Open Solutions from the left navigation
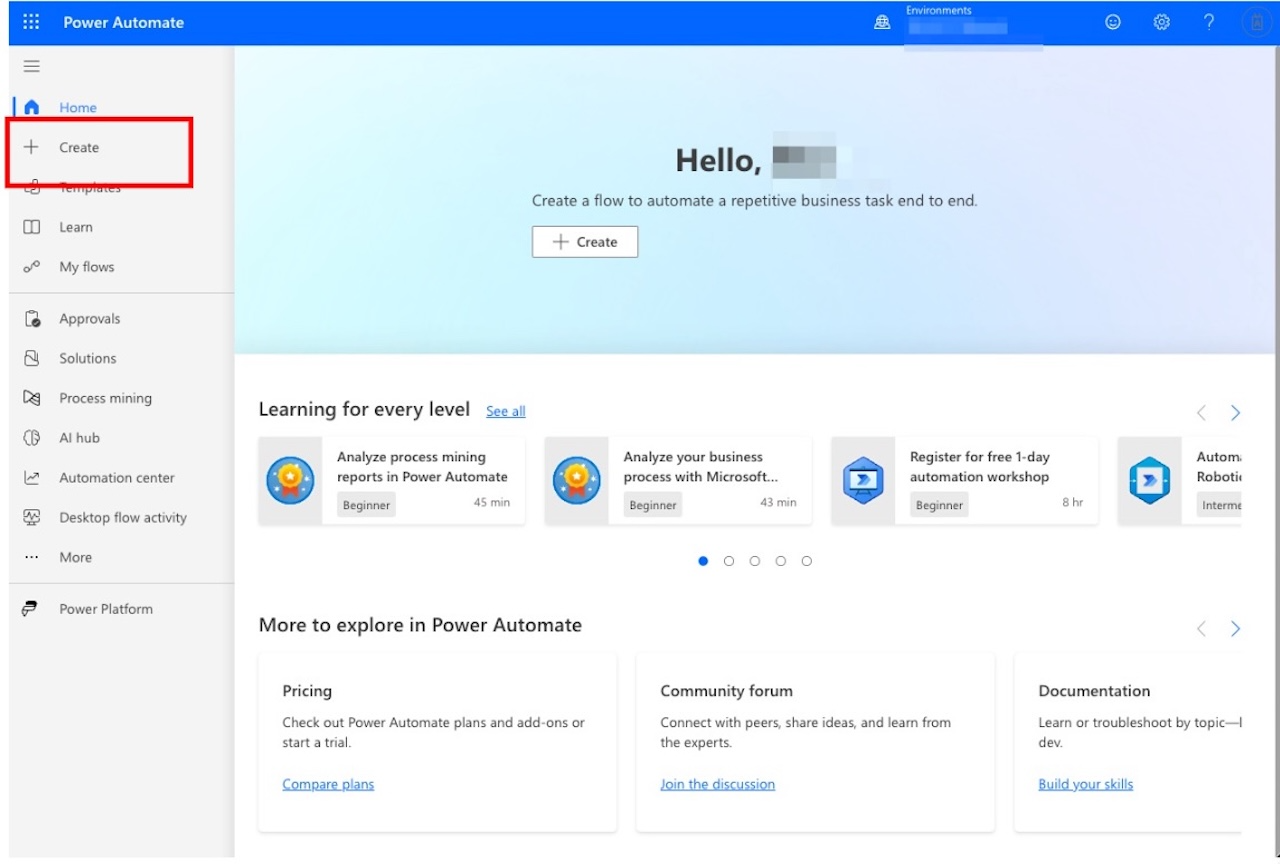Image resolution: width=1280 pixels, height=864 pixels. click(x=87, y=358)
